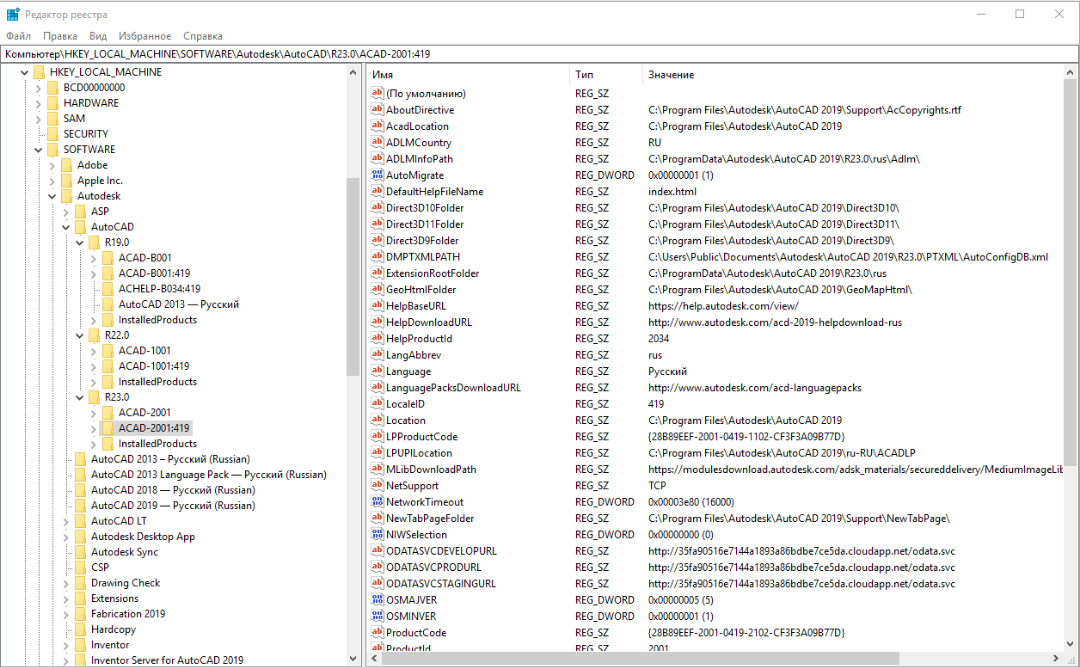Image resolution: width=1080 pixels, height=667 pixels.
Task: Click the string icon next to AcadLocation
Action: (377, 126)
